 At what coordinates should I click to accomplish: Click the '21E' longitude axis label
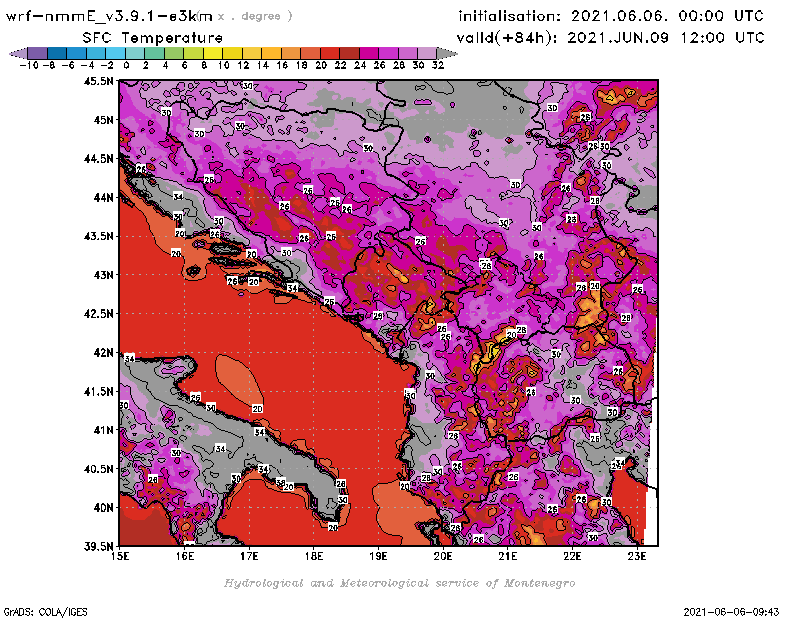[508, 556]
